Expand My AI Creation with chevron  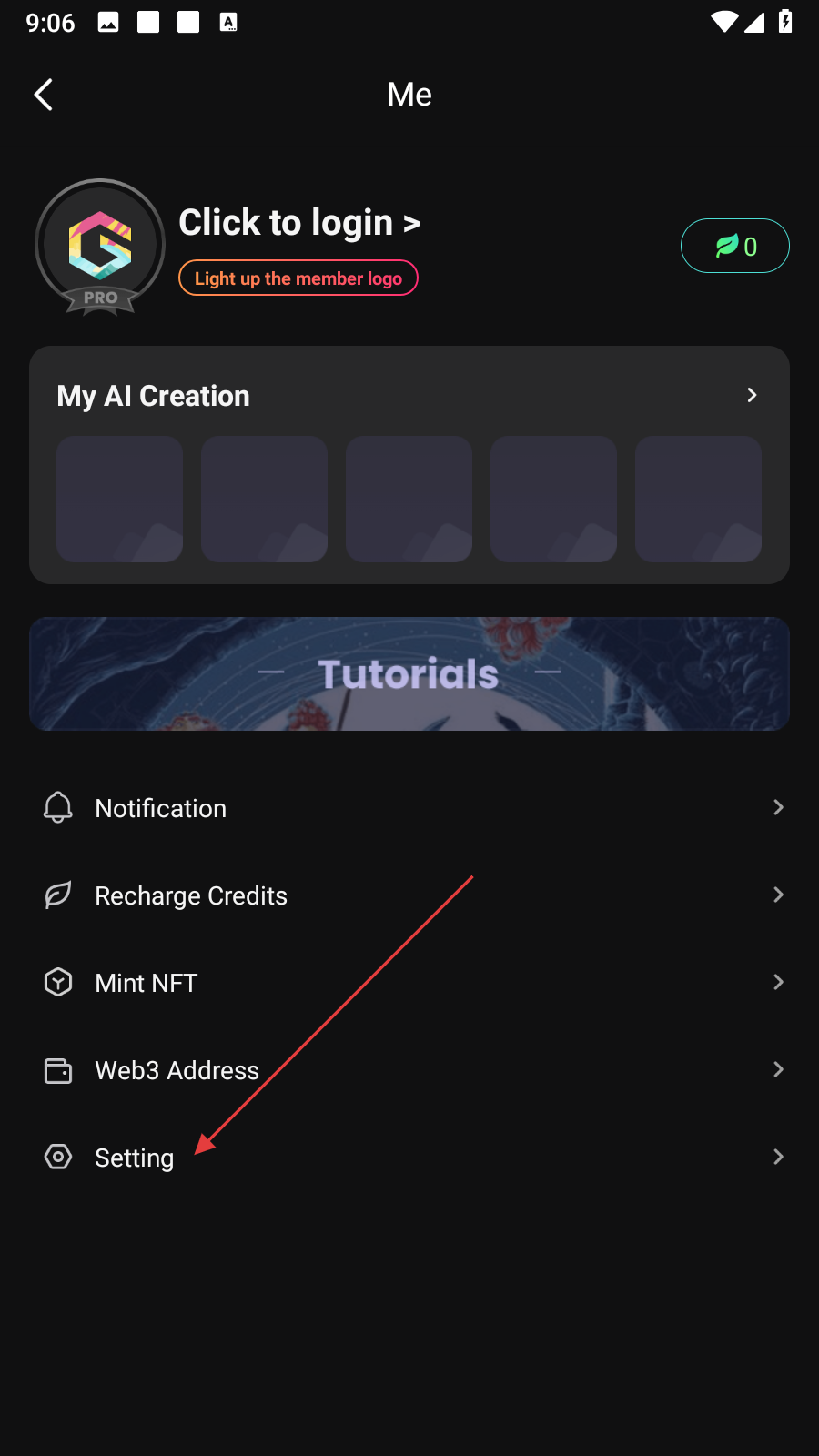pos(752,395)
